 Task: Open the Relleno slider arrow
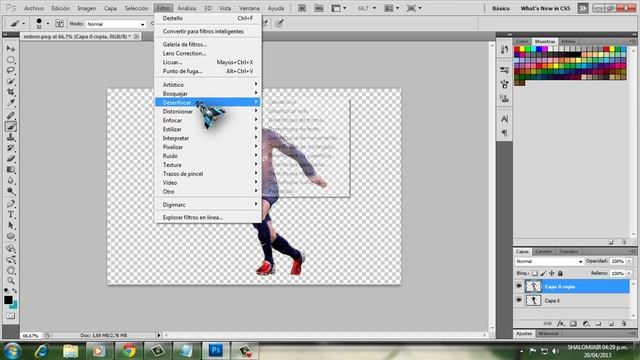tap(629, 273)
